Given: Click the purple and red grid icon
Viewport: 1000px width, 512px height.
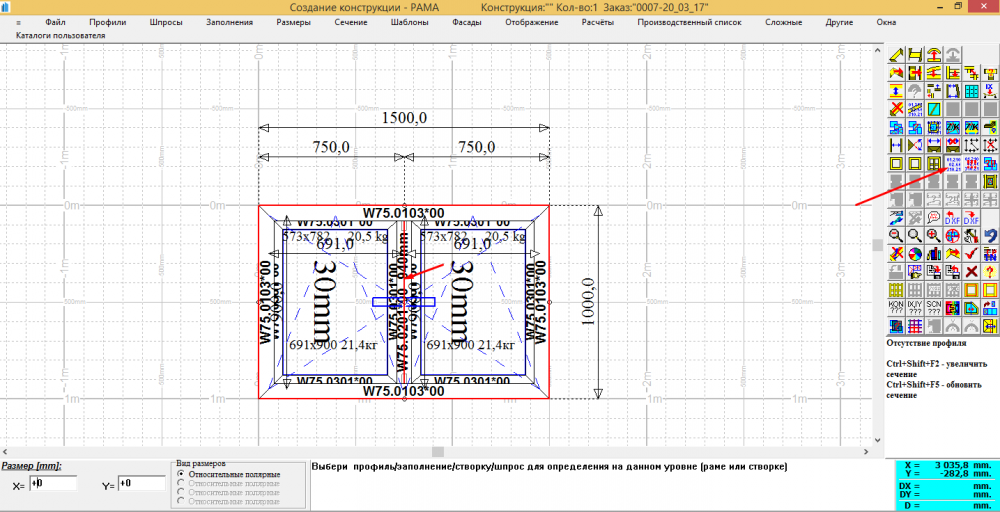Looking at the screenshot, I should click(915, 326).
